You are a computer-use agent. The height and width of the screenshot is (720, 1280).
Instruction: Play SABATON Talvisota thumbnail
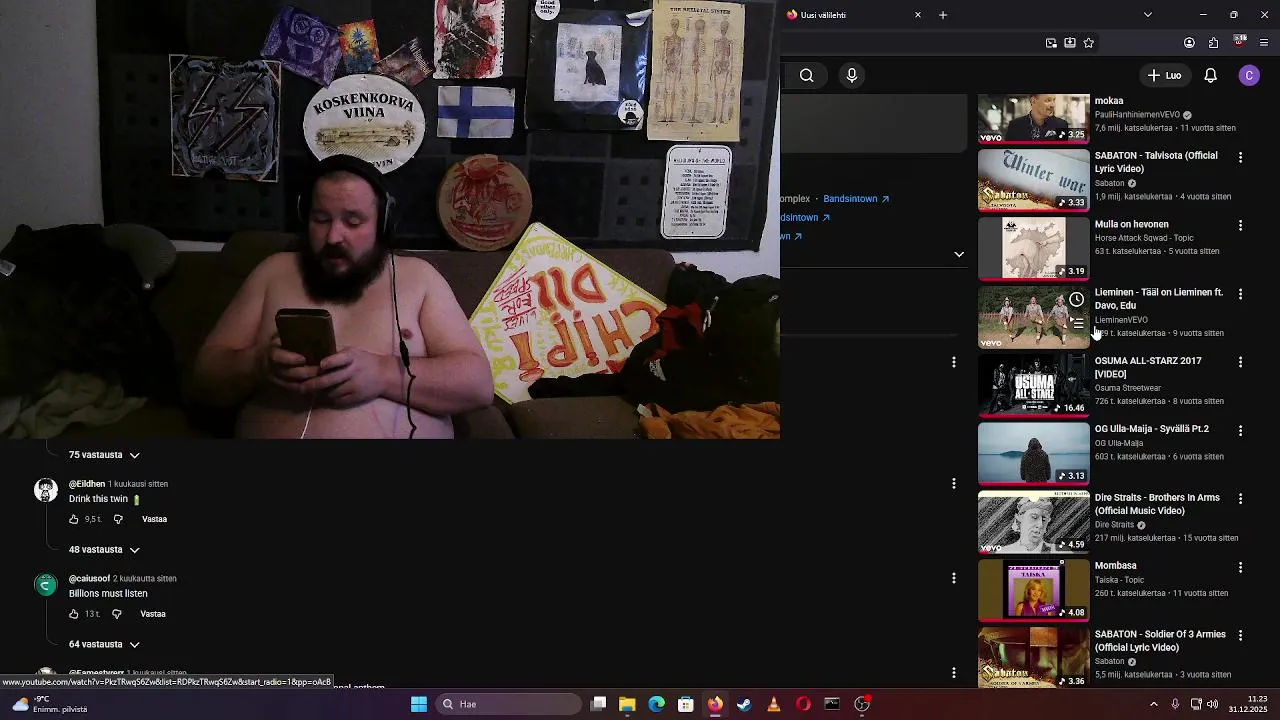1033,181
